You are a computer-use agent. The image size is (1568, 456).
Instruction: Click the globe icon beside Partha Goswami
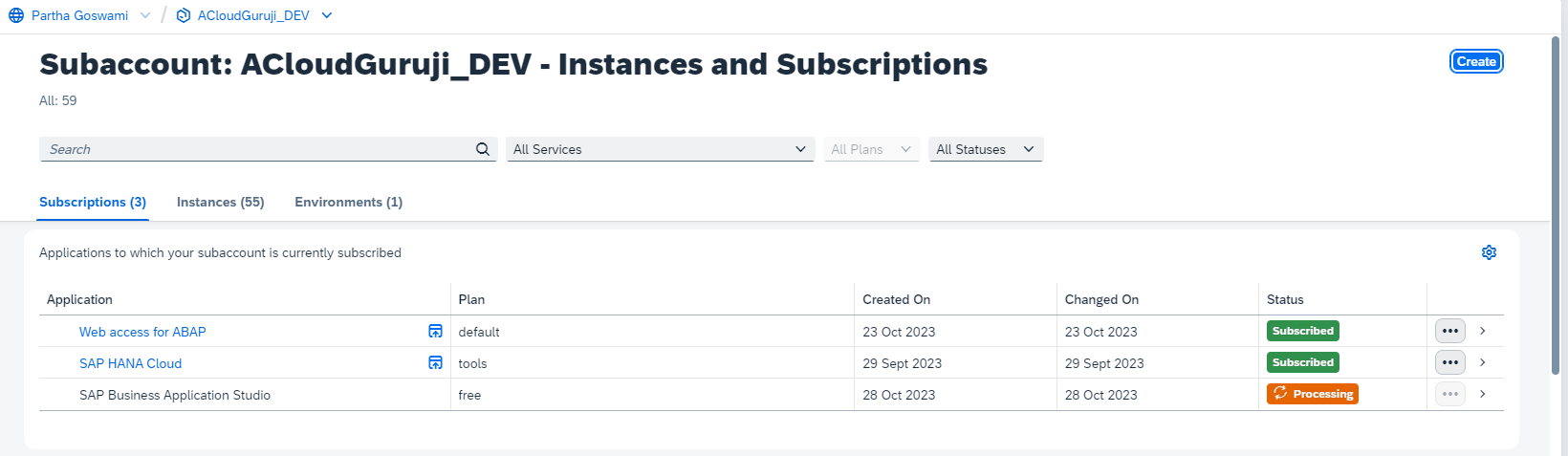(16, 16)
